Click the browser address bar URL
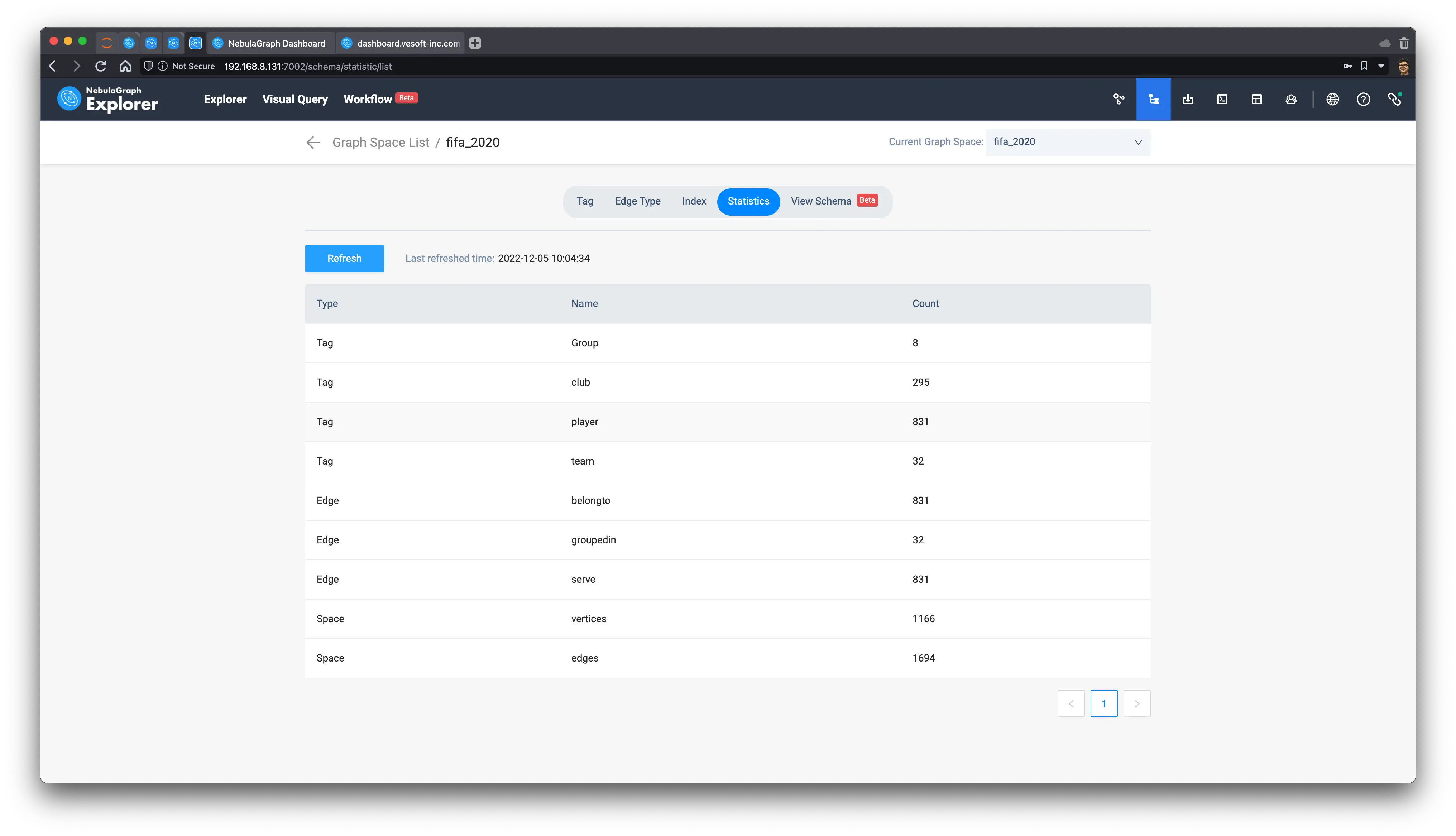The width and height of the screenshot is (1456, 836). (308, 67)
